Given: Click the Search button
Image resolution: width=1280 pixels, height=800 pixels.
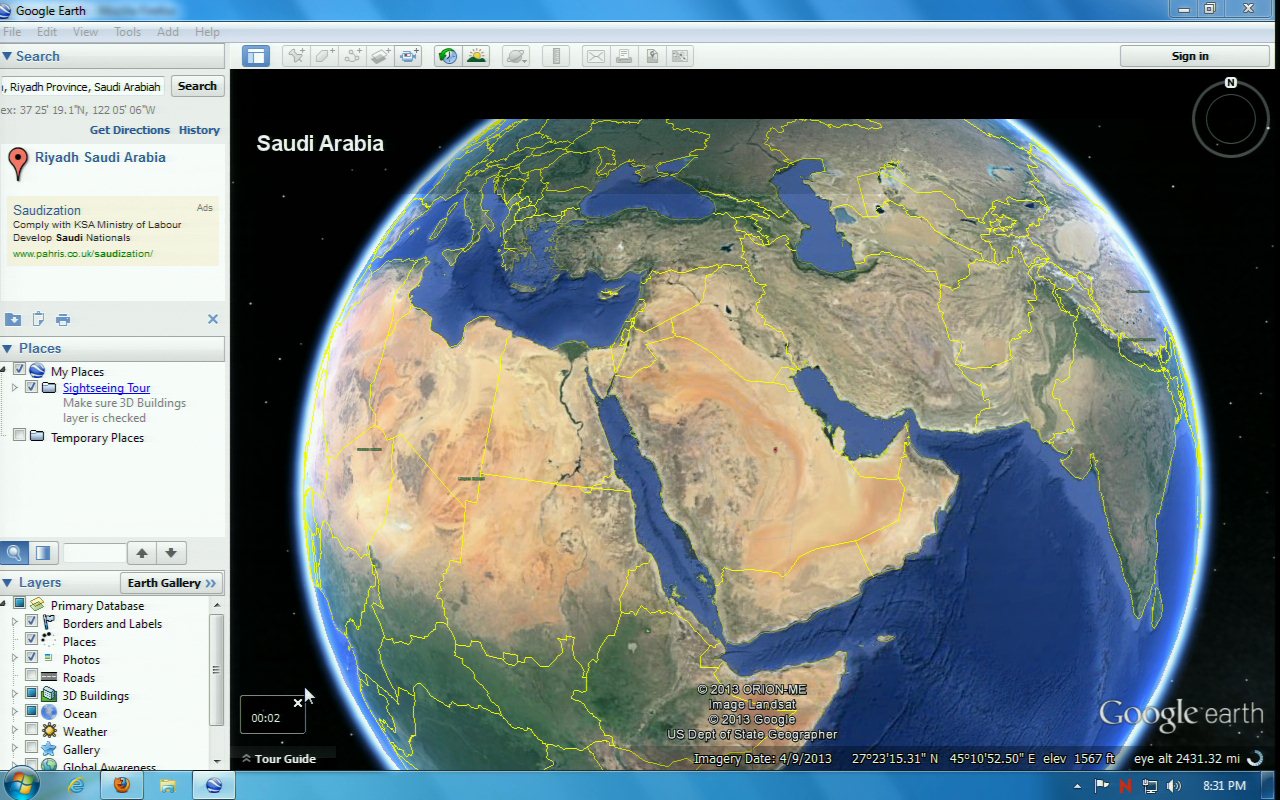Looking at the screenshot, I should (x=197, y=86).
